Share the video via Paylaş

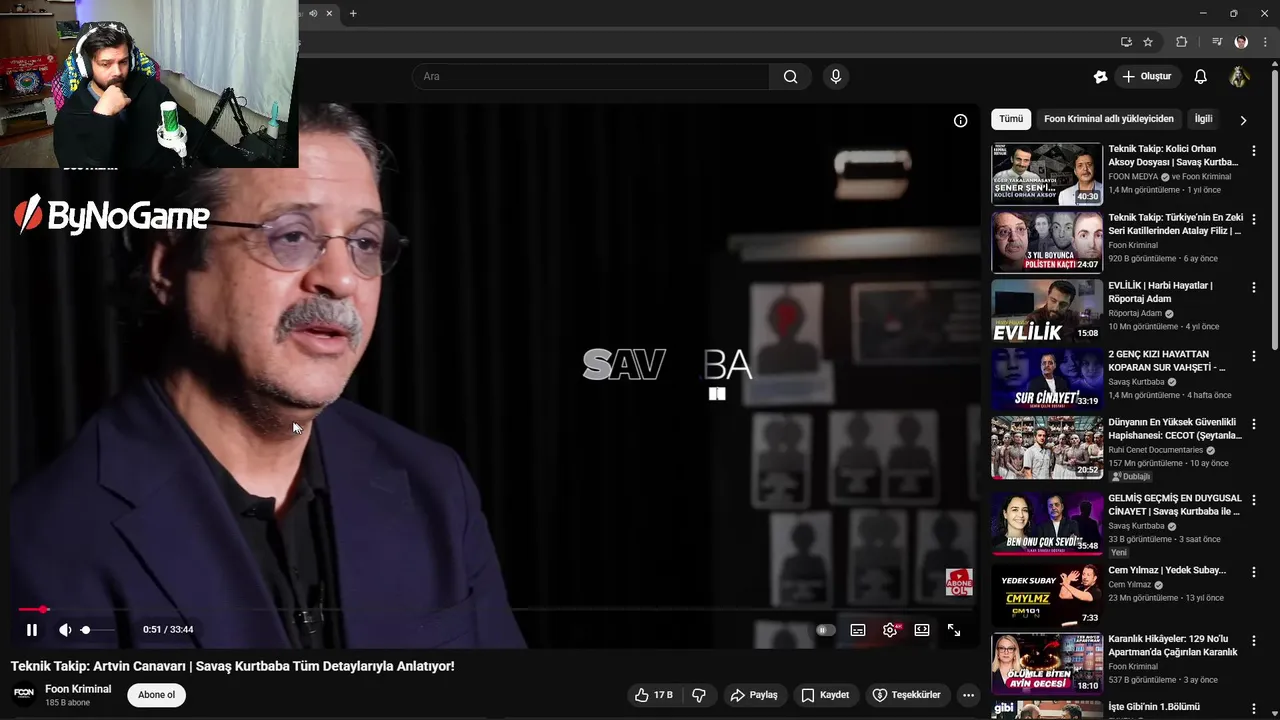click(754, 695)
